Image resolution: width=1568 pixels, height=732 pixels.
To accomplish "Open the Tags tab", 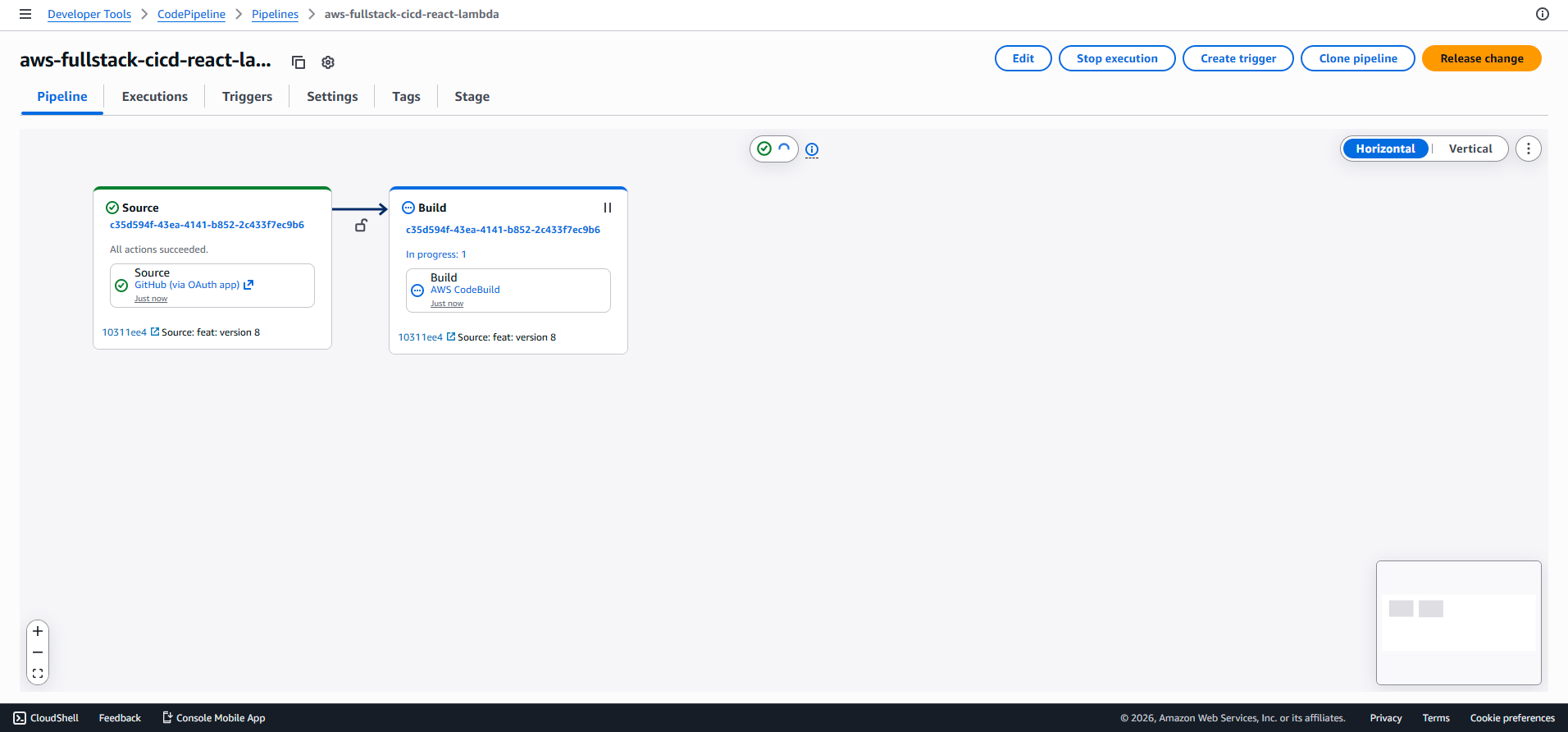I will 406,97.
